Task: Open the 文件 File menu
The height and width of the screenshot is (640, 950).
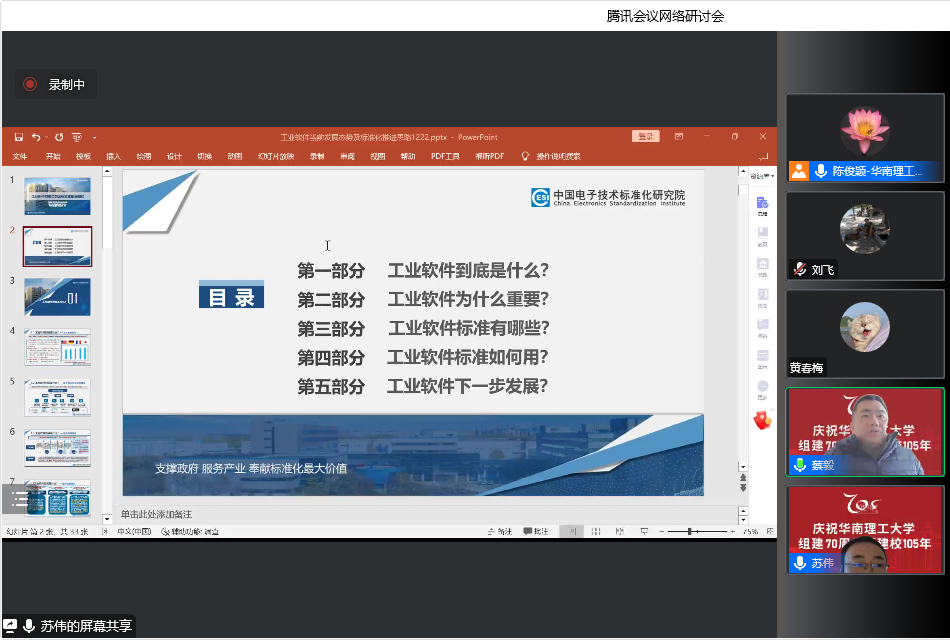Action: (20, 156)
